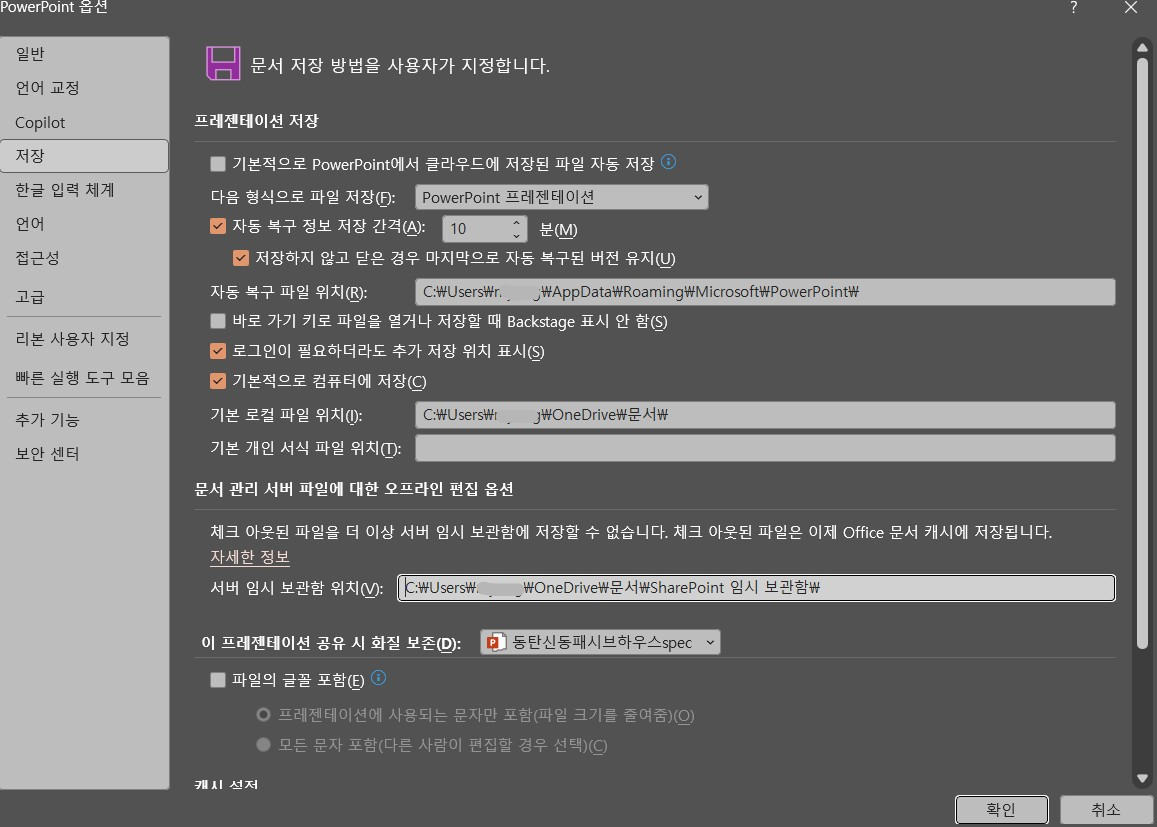Click the 기본 개인 서식 파일 위치 field
Image resolution: width=1157 pixels, height=827 pixels.
(x=765, y=448)
